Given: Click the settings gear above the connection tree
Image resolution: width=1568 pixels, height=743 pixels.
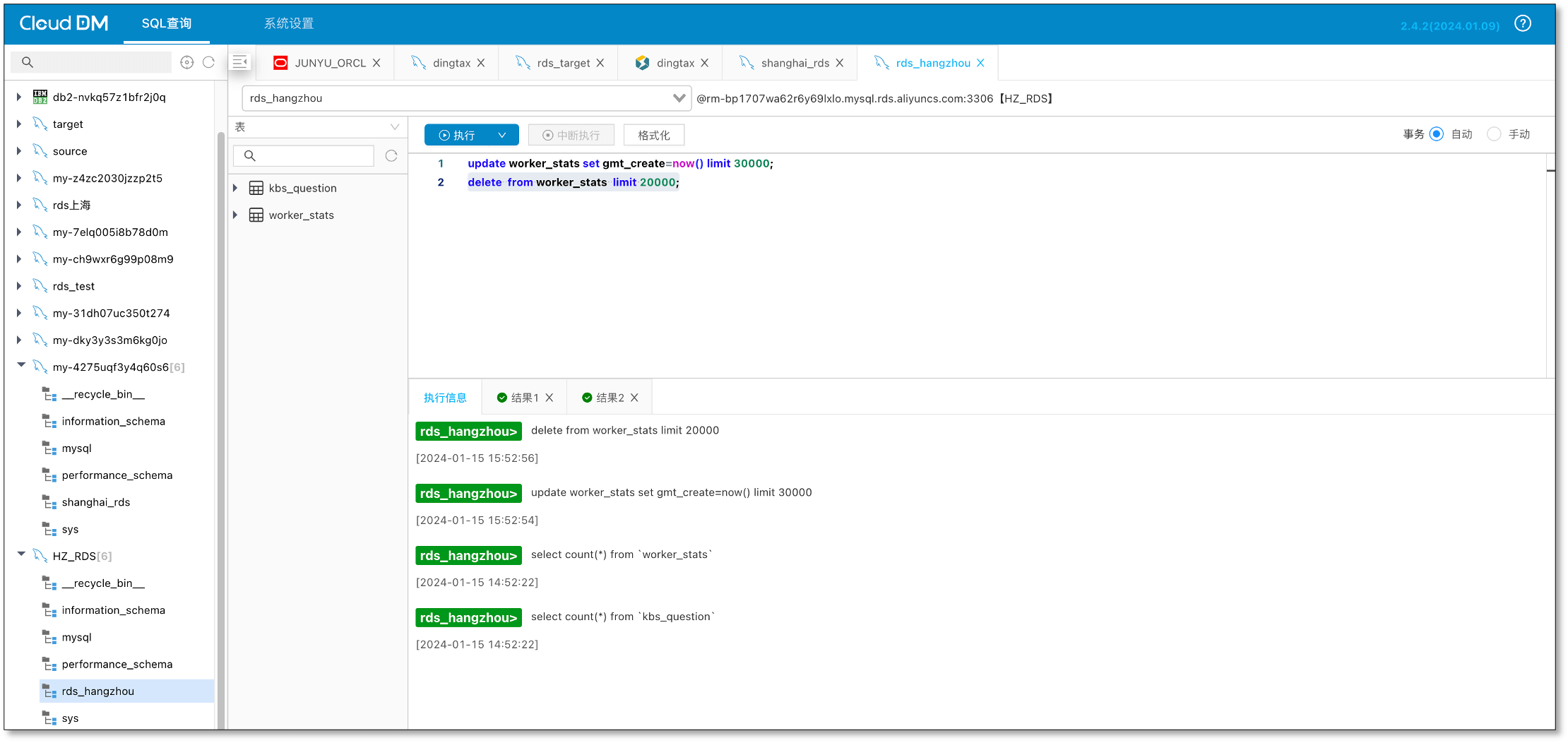Looking at the screenshot, I should [186, 62].
